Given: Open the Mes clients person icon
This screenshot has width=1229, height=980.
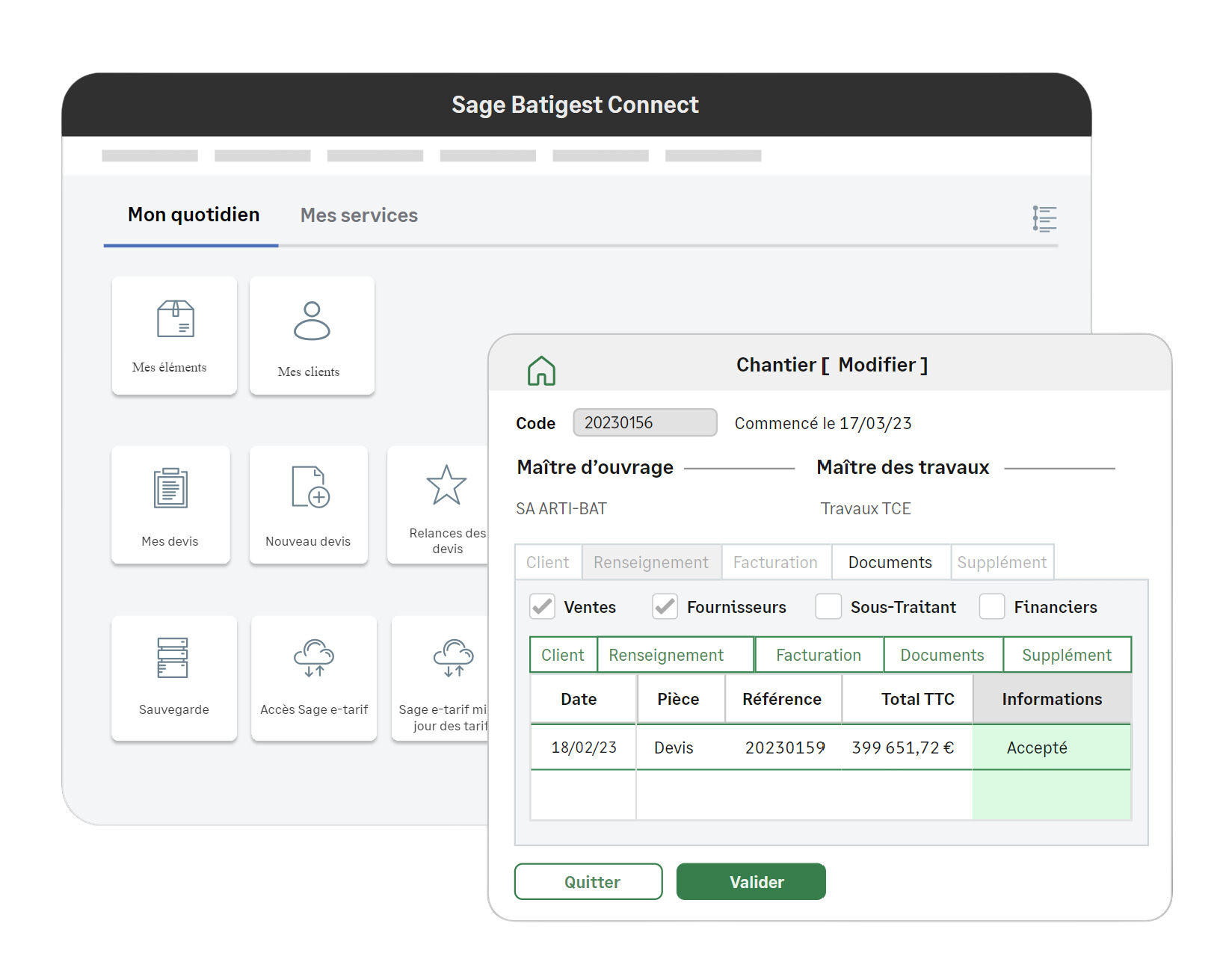Looking at the screenshot, I should point(312,321).
